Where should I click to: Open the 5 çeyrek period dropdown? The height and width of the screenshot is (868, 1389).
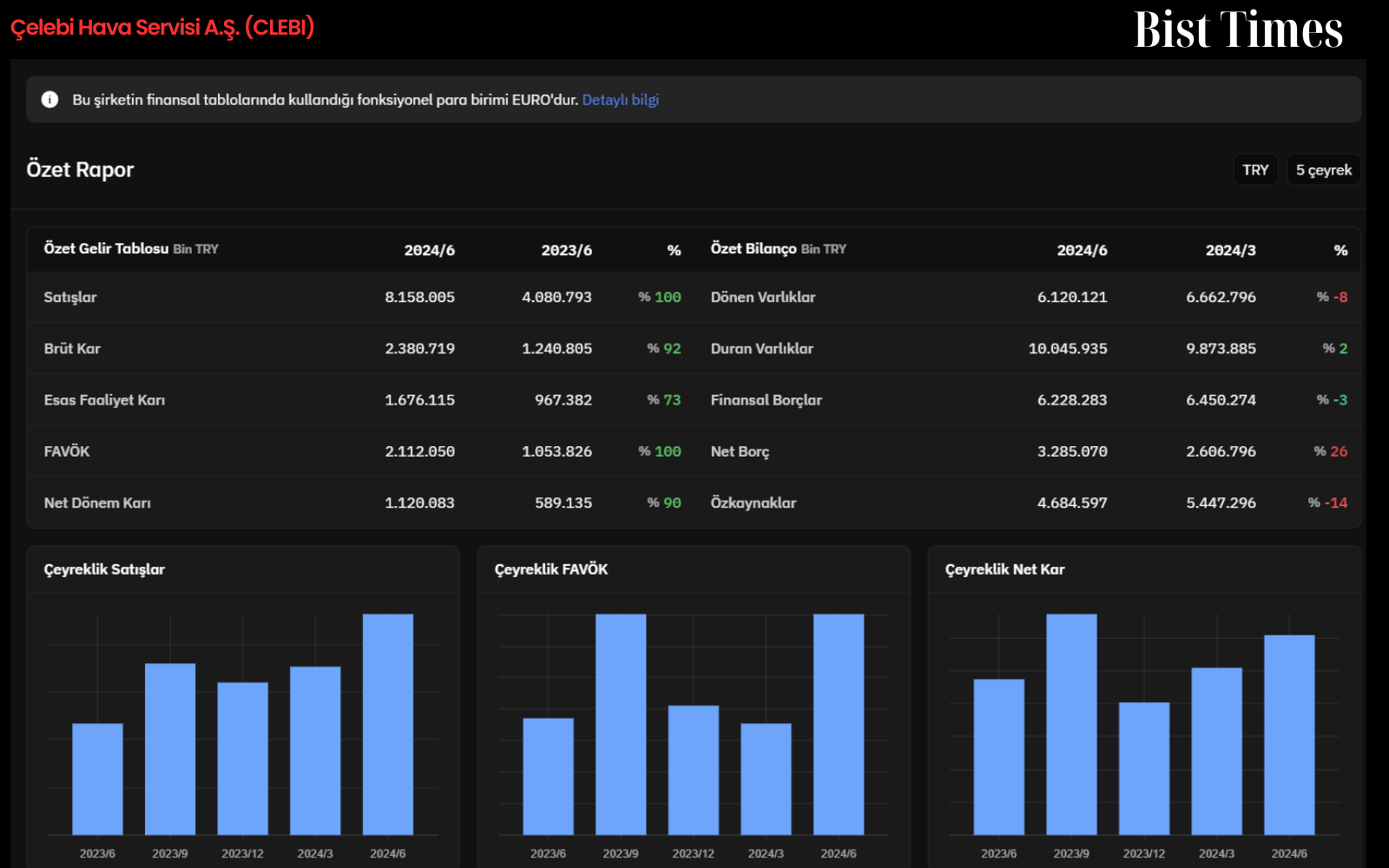click(x=1323, y=170)
